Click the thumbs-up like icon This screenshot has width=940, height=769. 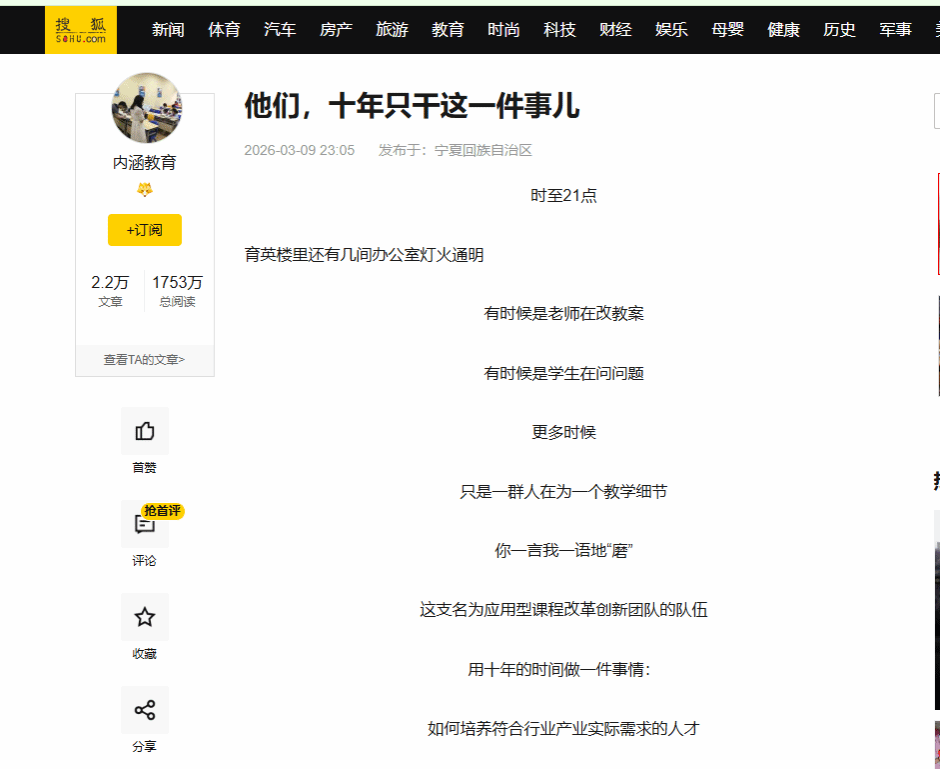pyautogui.click(x=145, y=431)
